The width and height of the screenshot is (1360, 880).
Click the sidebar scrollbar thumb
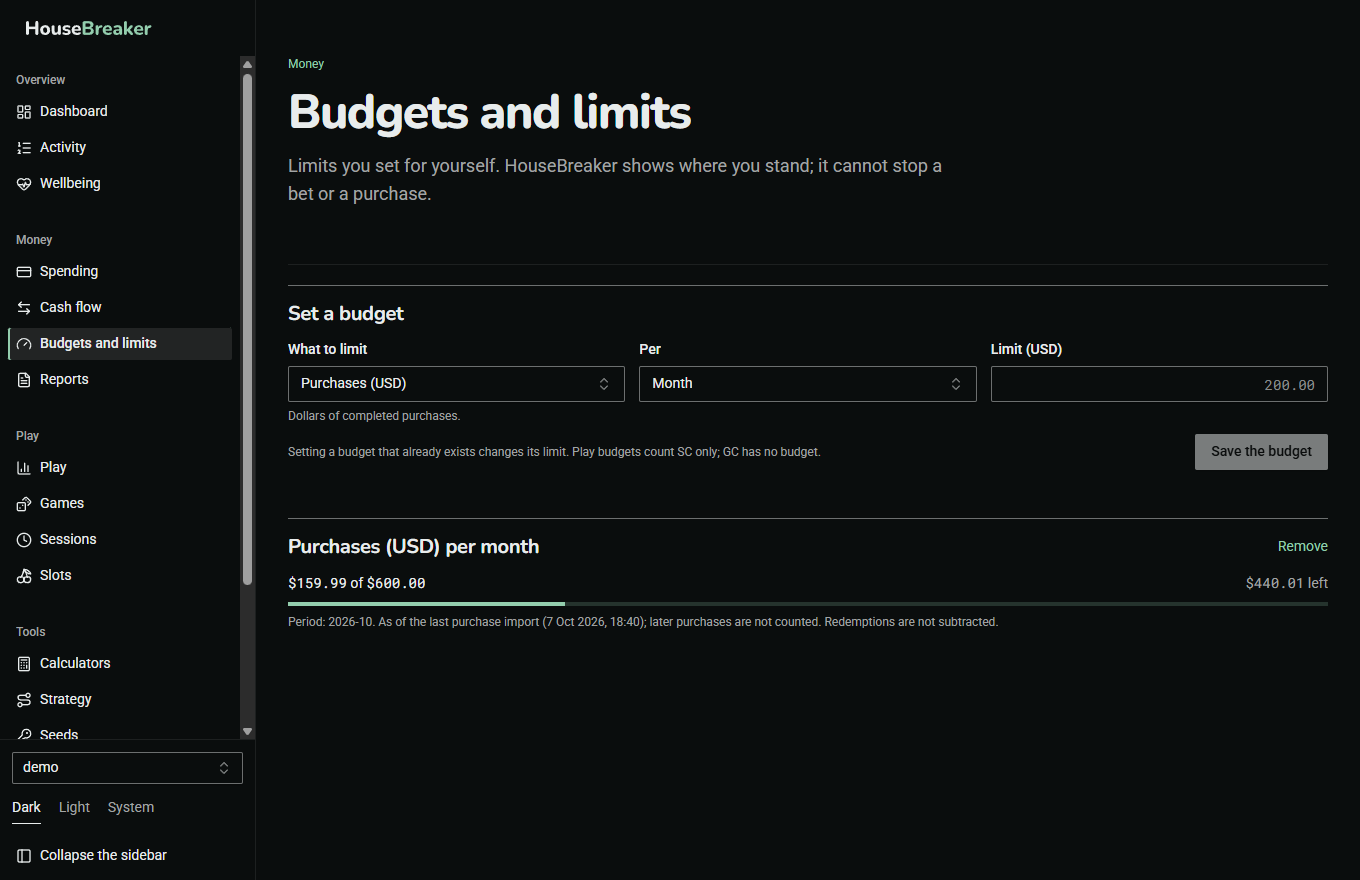pyautogui.click(x=248, y=328)
